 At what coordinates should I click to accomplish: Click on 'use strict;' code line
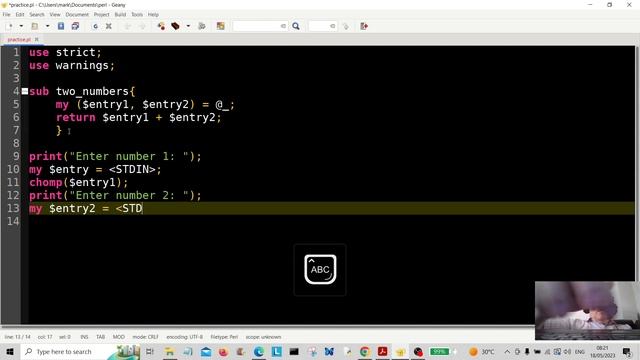[x=65, y=52]
